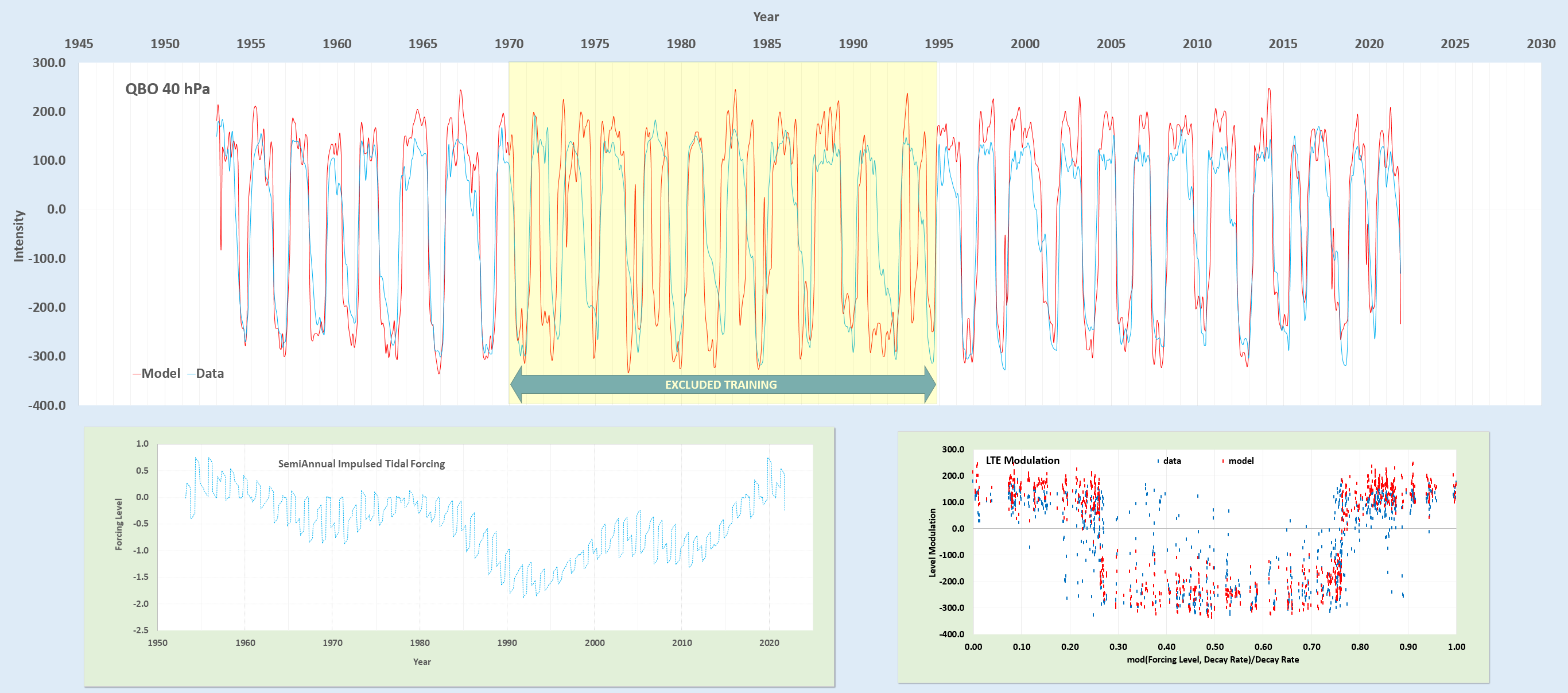The image size is (1568, 693).
Task: Click the Year axis title under tidal forcing chart
Action: click(422, 662)
